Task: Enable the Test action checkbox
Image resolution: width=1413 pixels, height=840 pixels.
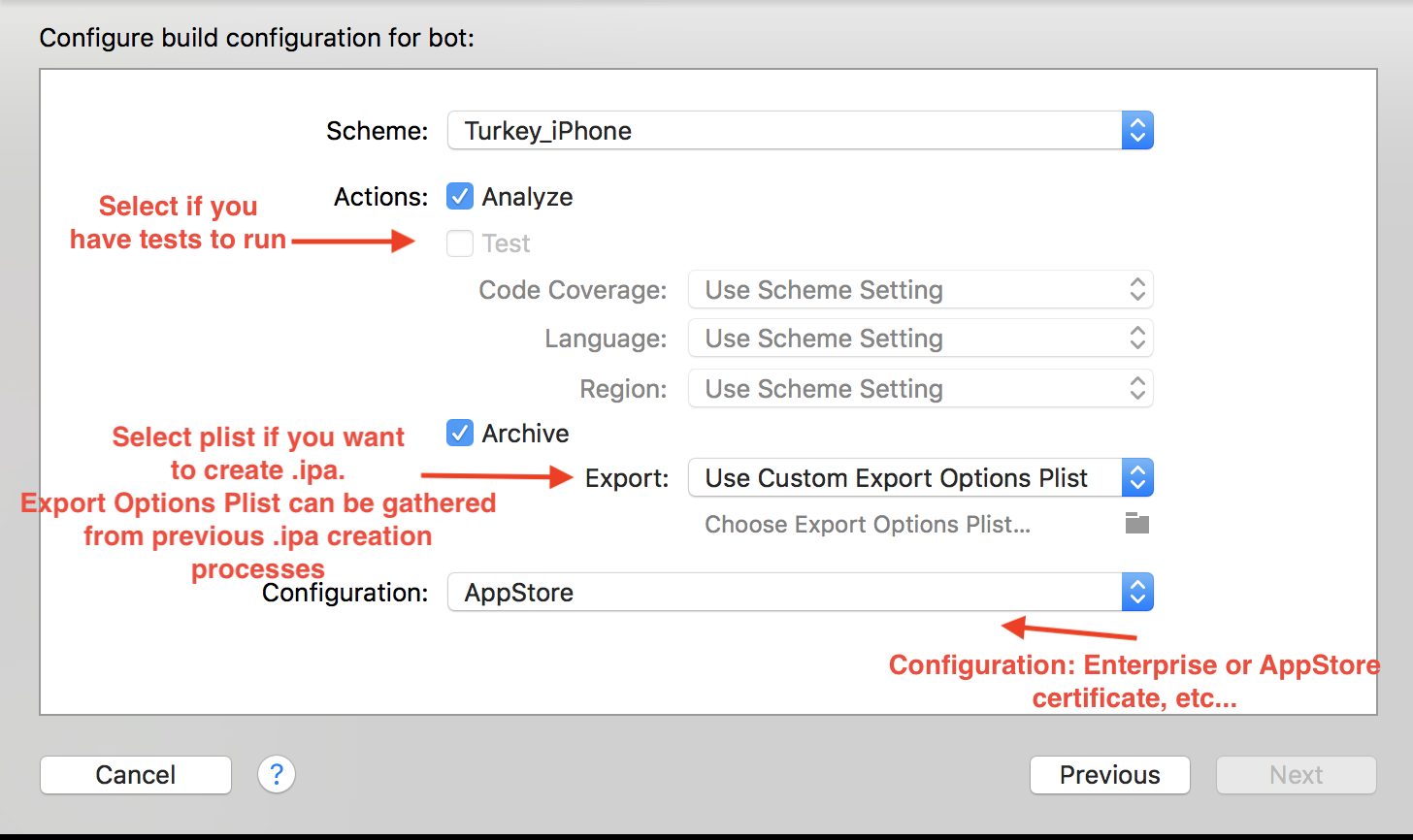Action: point(459,243)
